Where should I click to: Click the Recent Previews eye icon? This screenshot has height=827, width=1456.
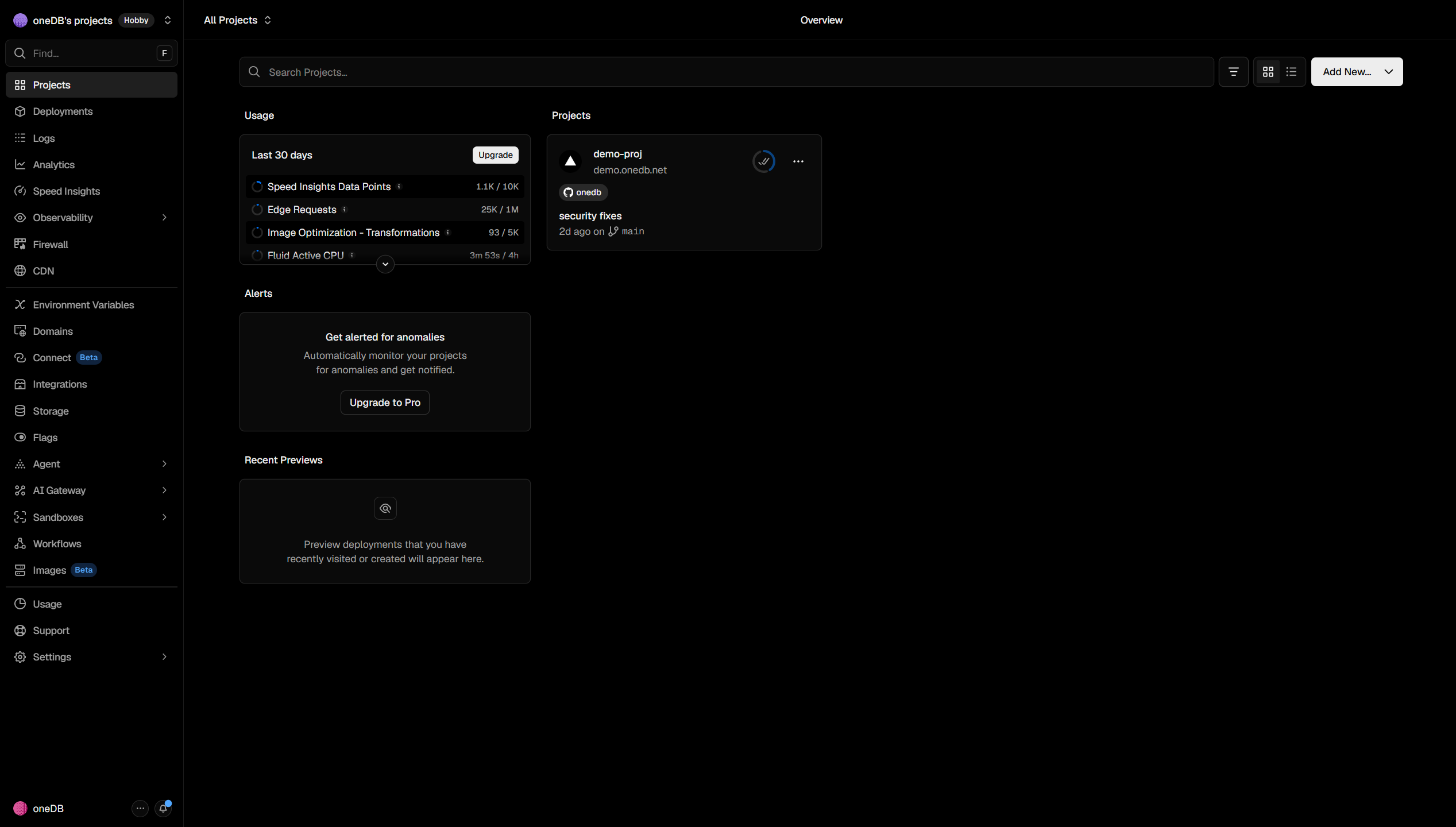pos(385,508)
